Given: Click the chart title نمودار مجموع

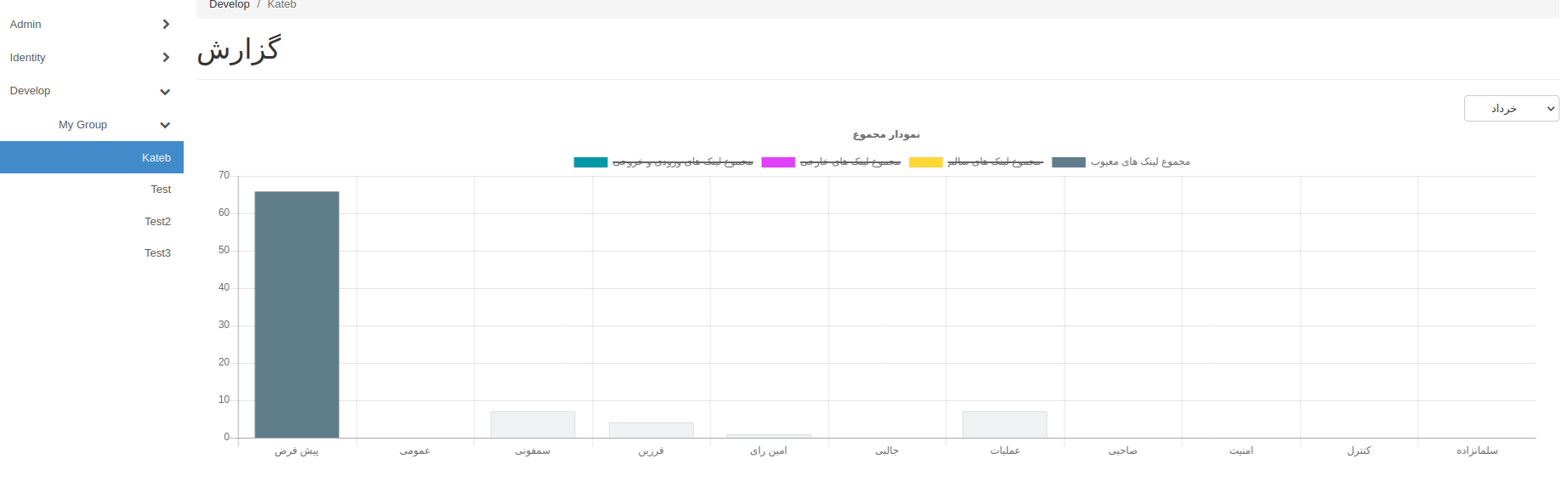Looking at the screenshot, I should click(887, 134).
